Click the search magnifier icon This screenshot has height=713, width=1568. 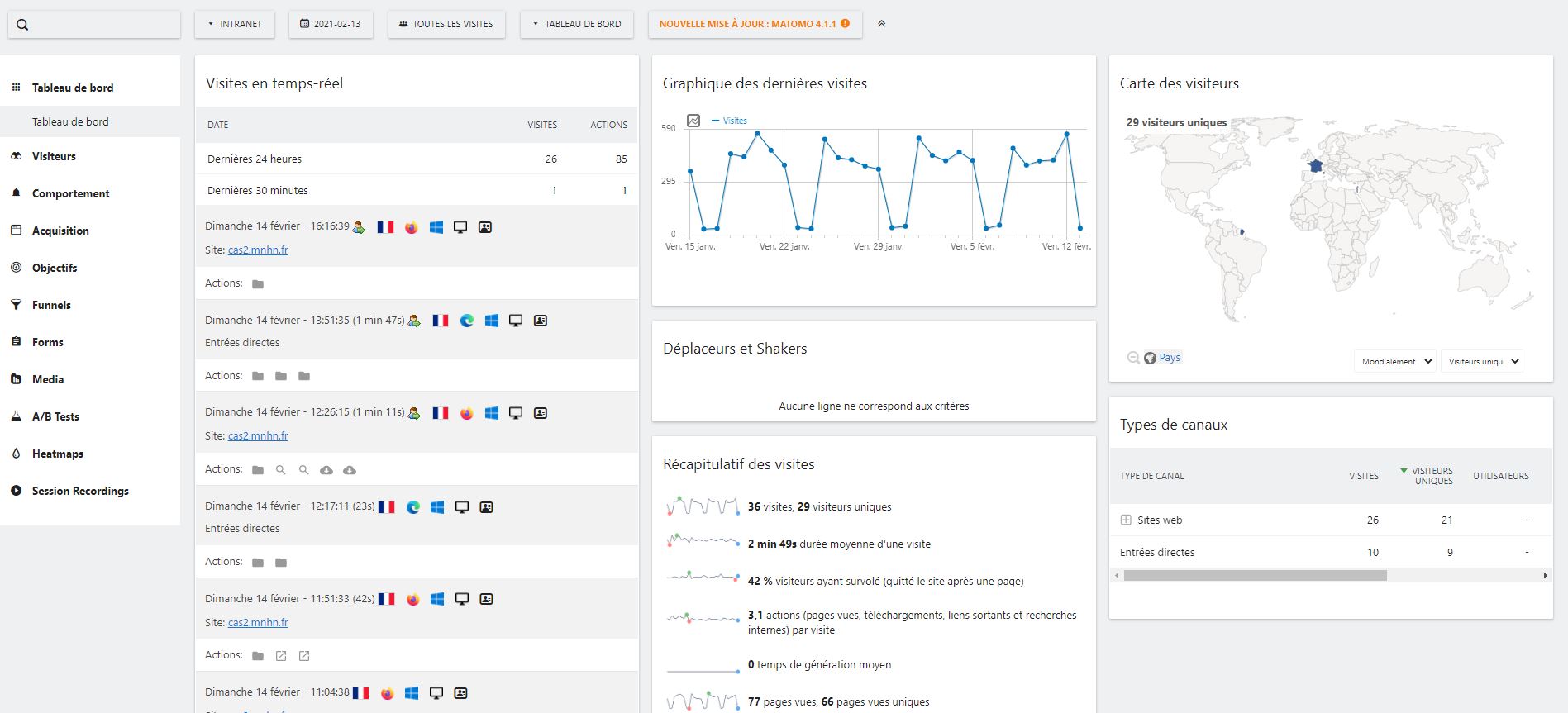[22, 25]
